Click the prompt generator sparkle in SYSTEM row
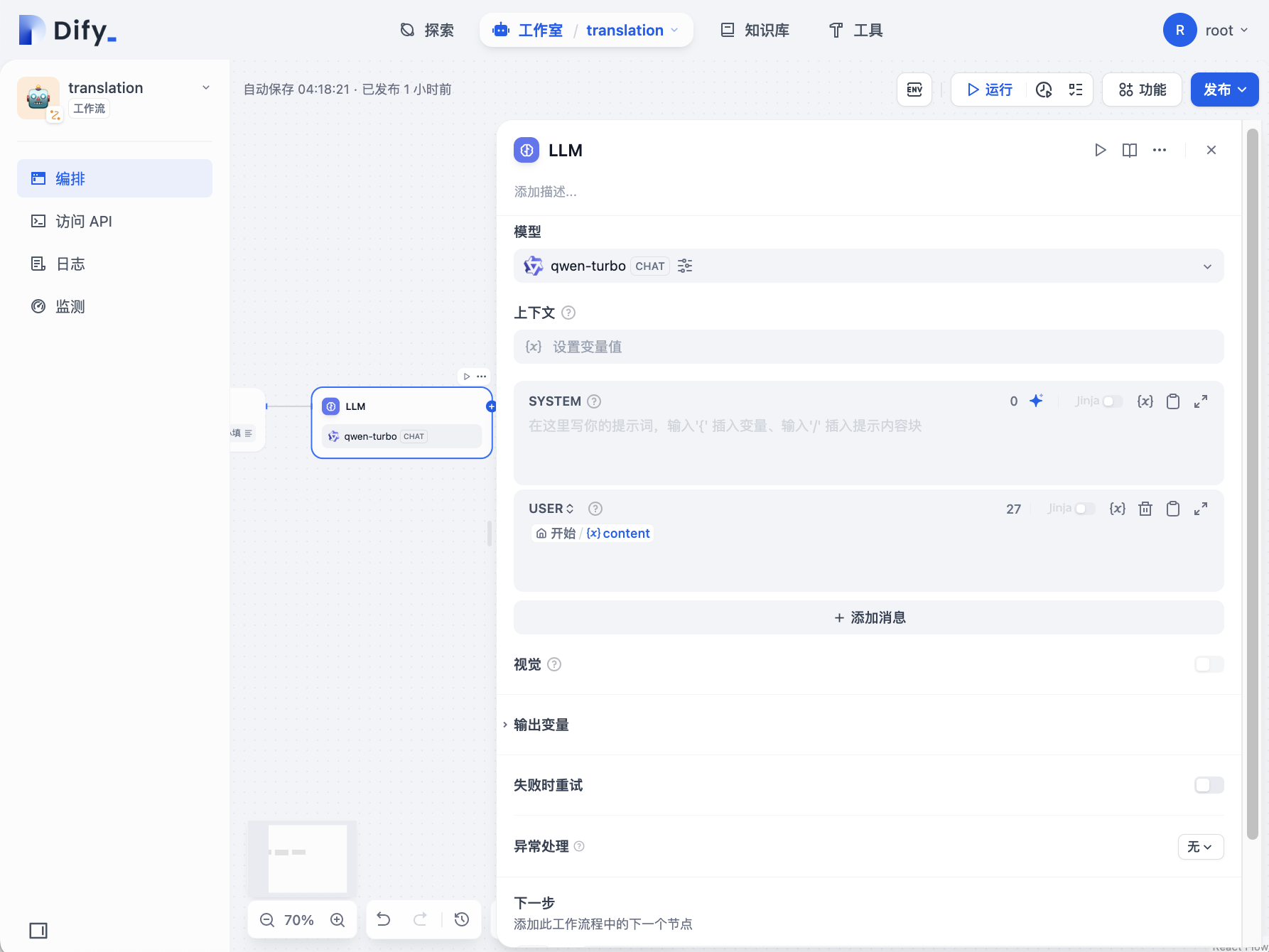 [x=1037, y=401]
